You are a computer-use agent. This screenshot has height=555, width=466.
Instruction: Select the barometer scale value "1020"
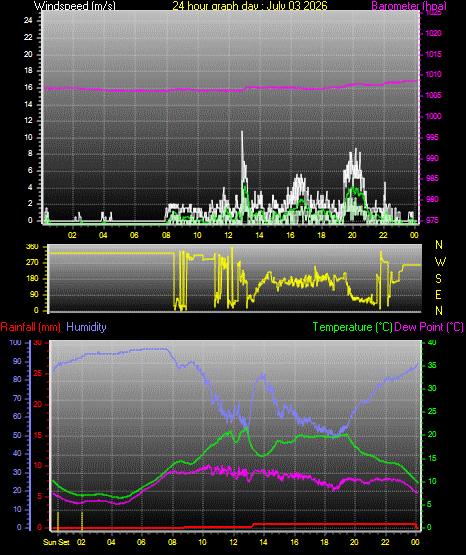tap(433, 33)
